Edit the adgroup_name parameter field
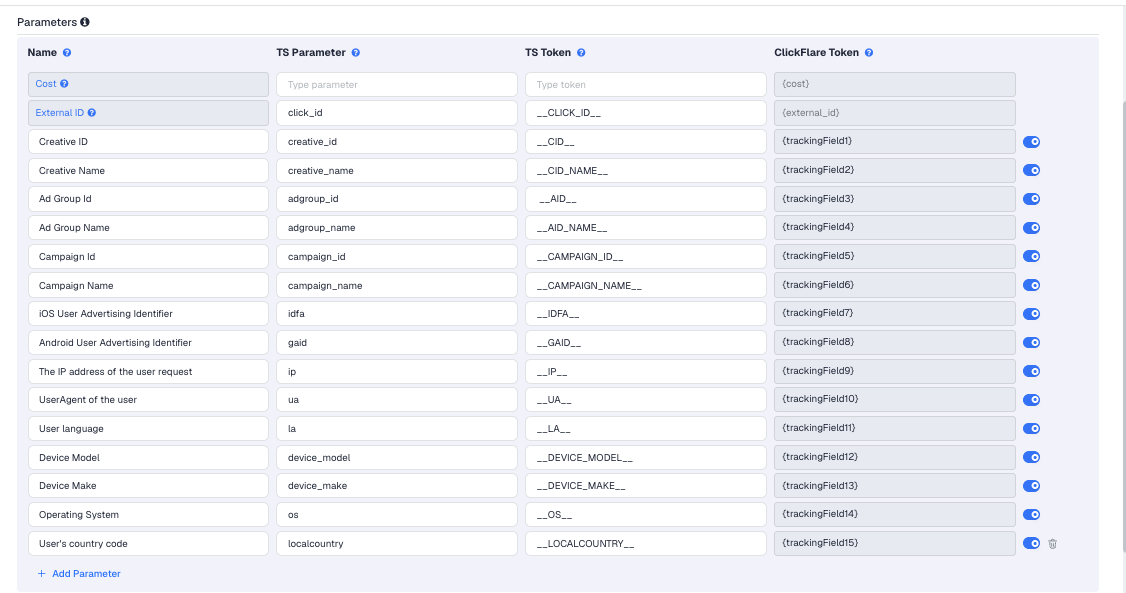This screenshot has height=593, width=1126. coord(396,228)
